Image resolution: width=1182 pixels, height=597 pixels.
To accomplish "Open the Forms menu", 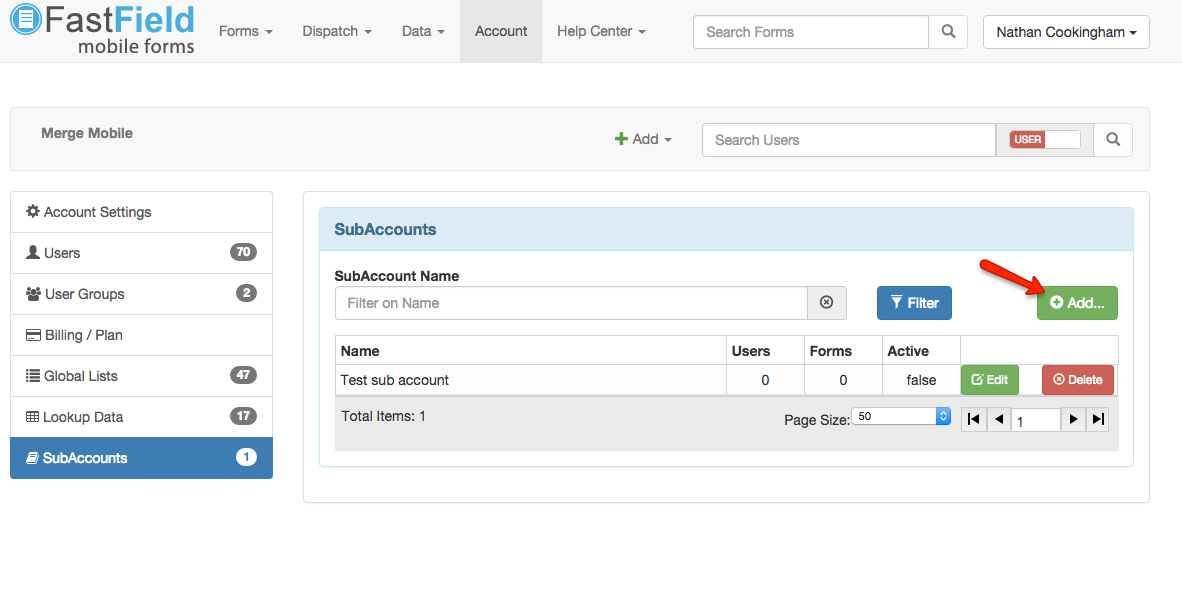I will pos(245,31).
